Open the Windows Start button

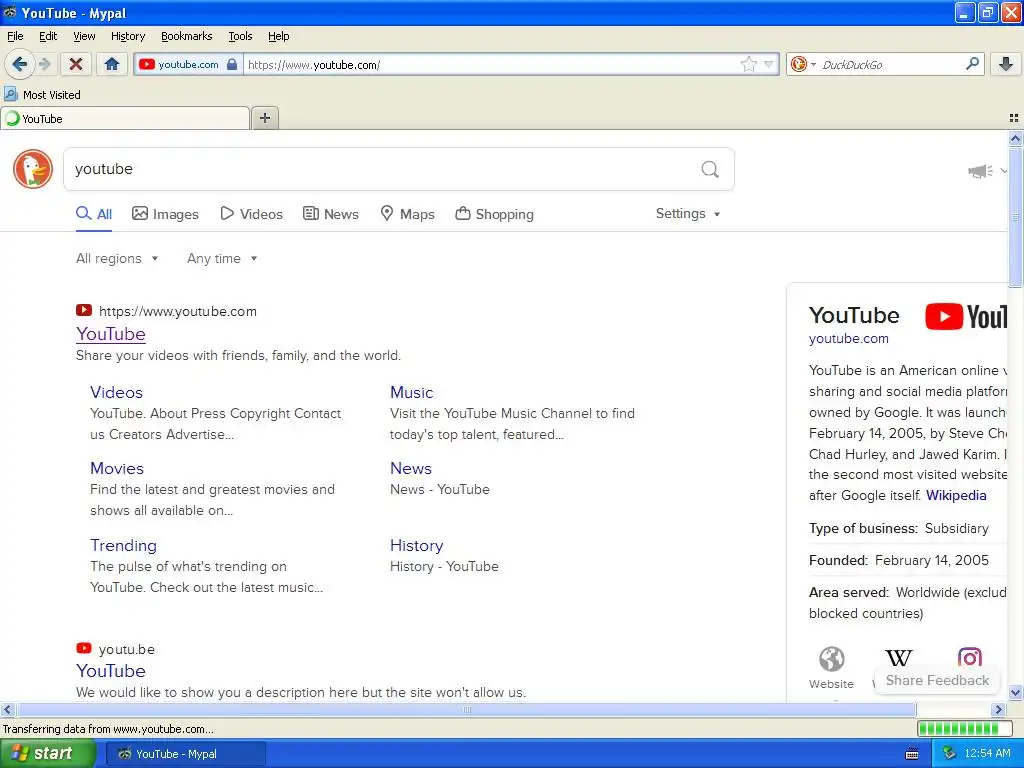click(48, 754)
